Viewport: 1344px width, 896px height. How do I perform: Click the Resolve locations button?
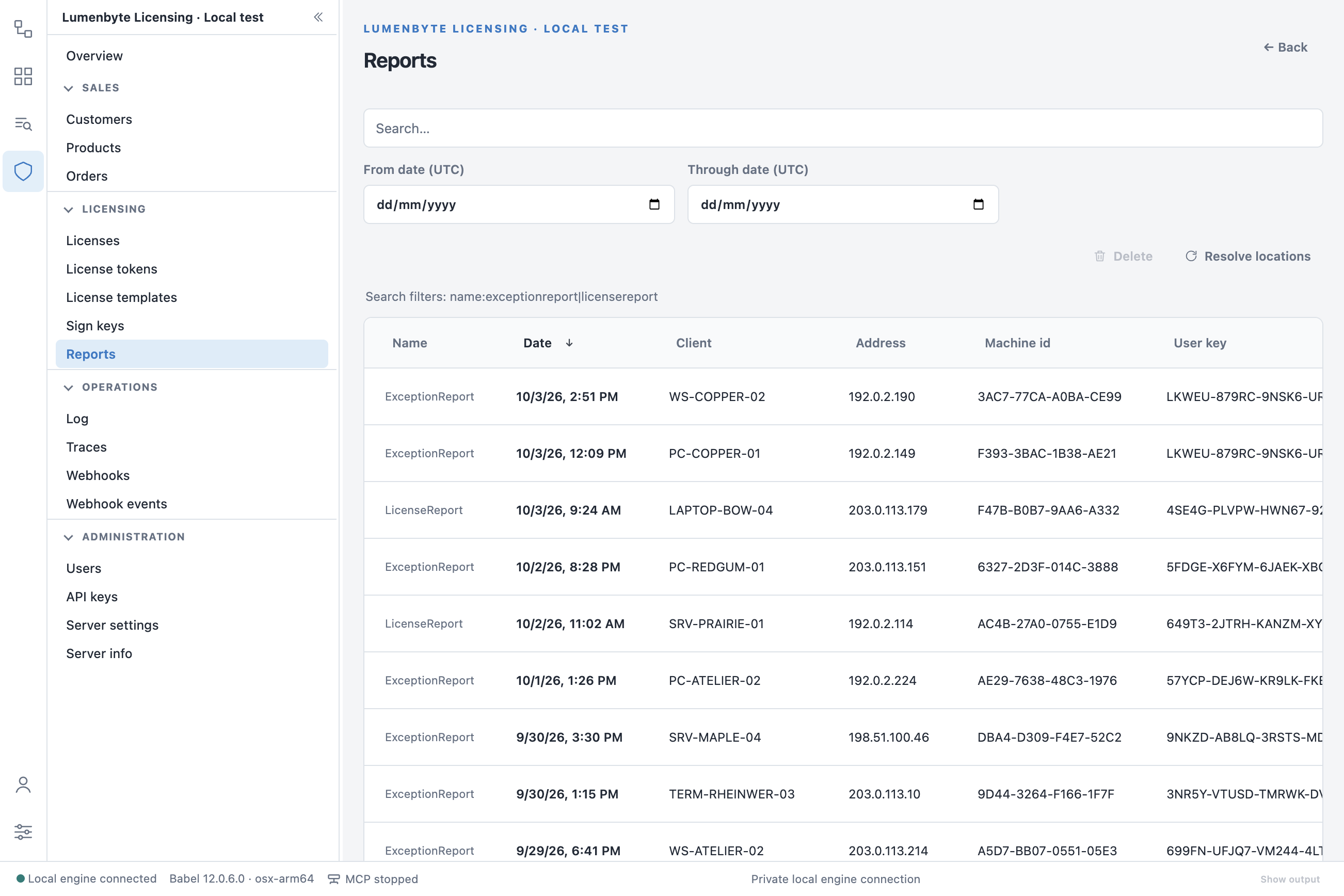click(x=1247, y=256)
